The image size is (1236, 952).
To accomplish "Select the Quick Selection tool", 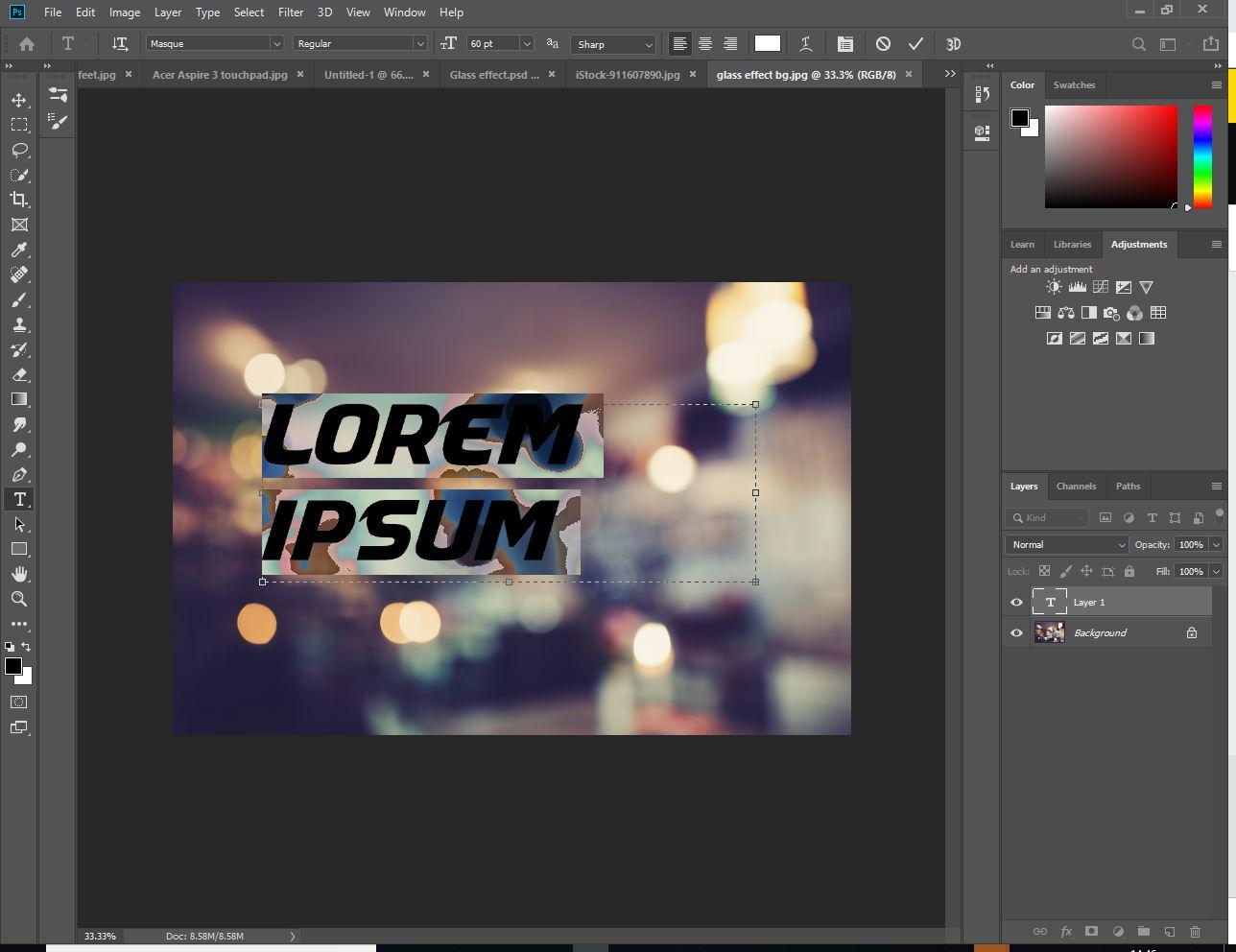I will (x=19, y=175).
